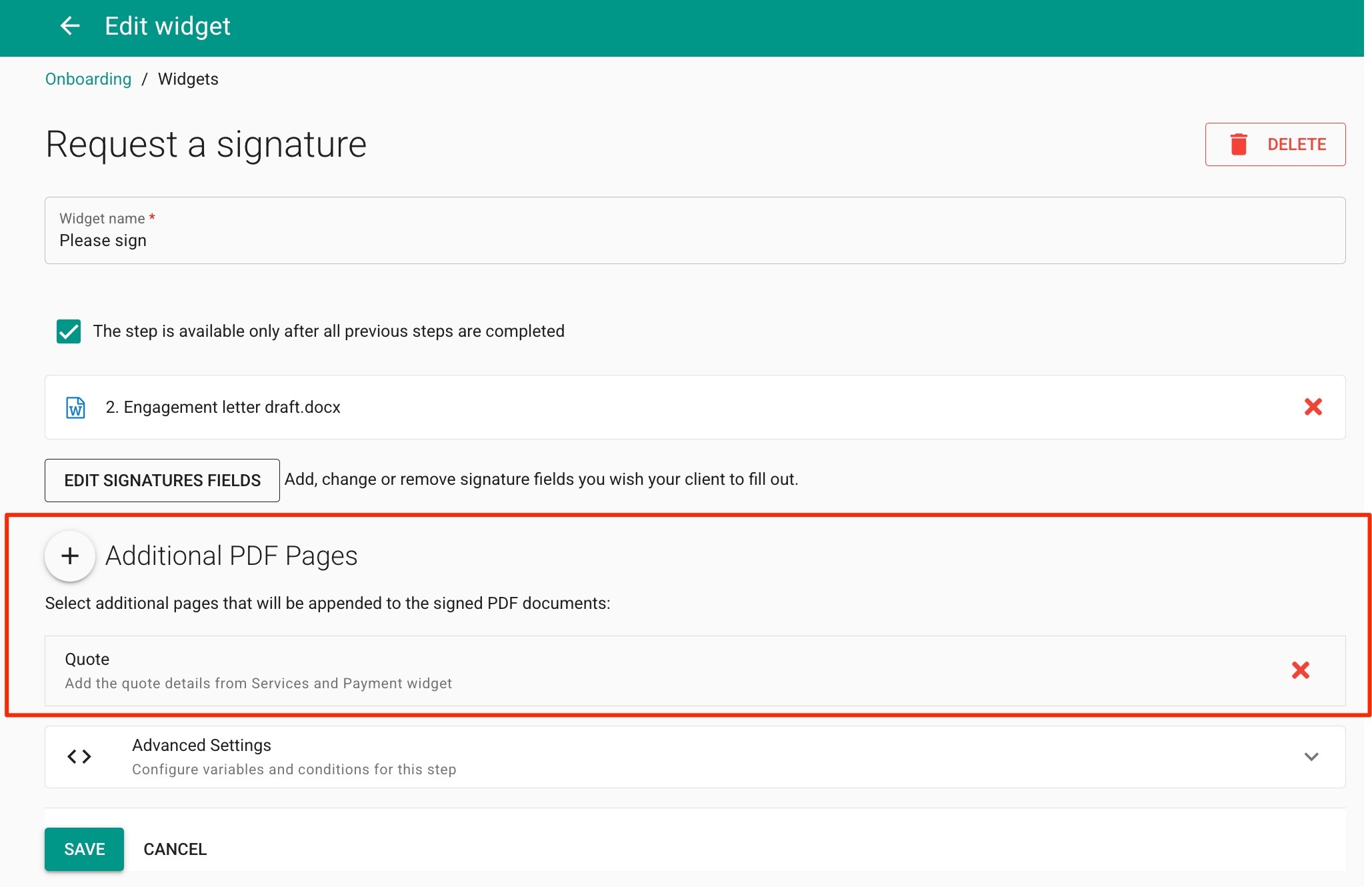Expand Advanced Settings with chevron arrow
The width and height of the screenshot is (1372, 887).
1311,756
